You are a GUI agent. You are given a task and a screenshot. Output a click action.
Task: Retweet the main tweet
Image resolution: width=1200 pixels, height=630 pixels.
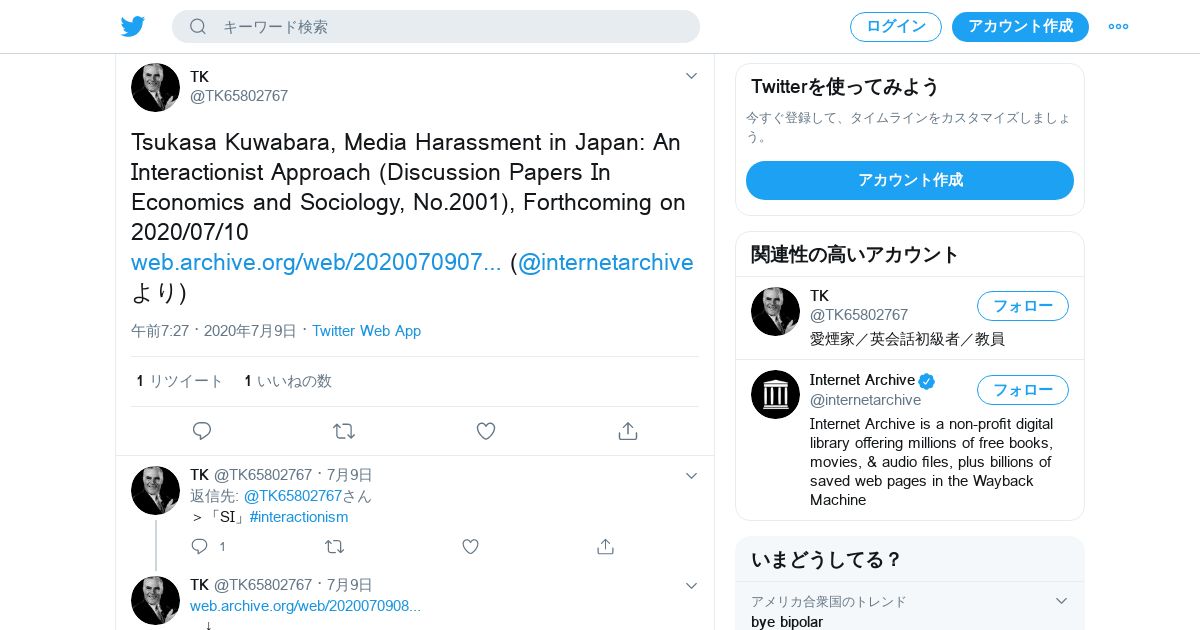(x=344, y=431)
